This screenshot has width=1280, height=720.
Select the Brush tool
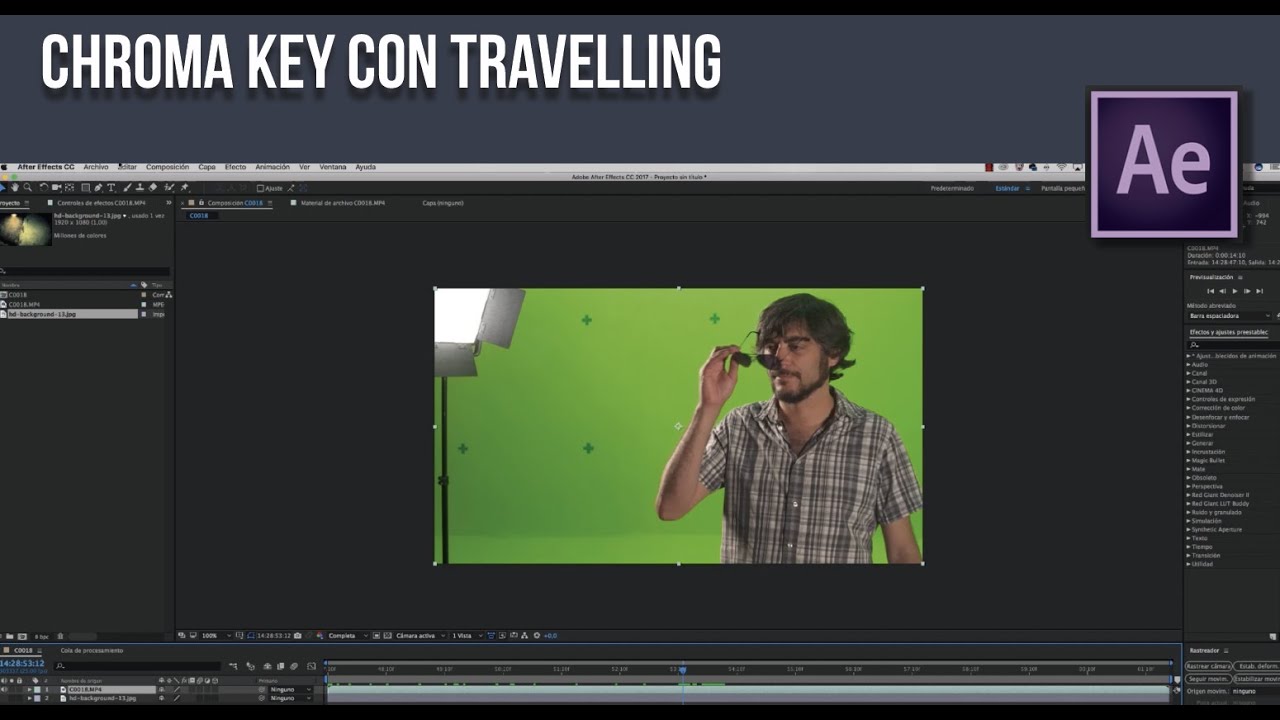pos(127,187)
